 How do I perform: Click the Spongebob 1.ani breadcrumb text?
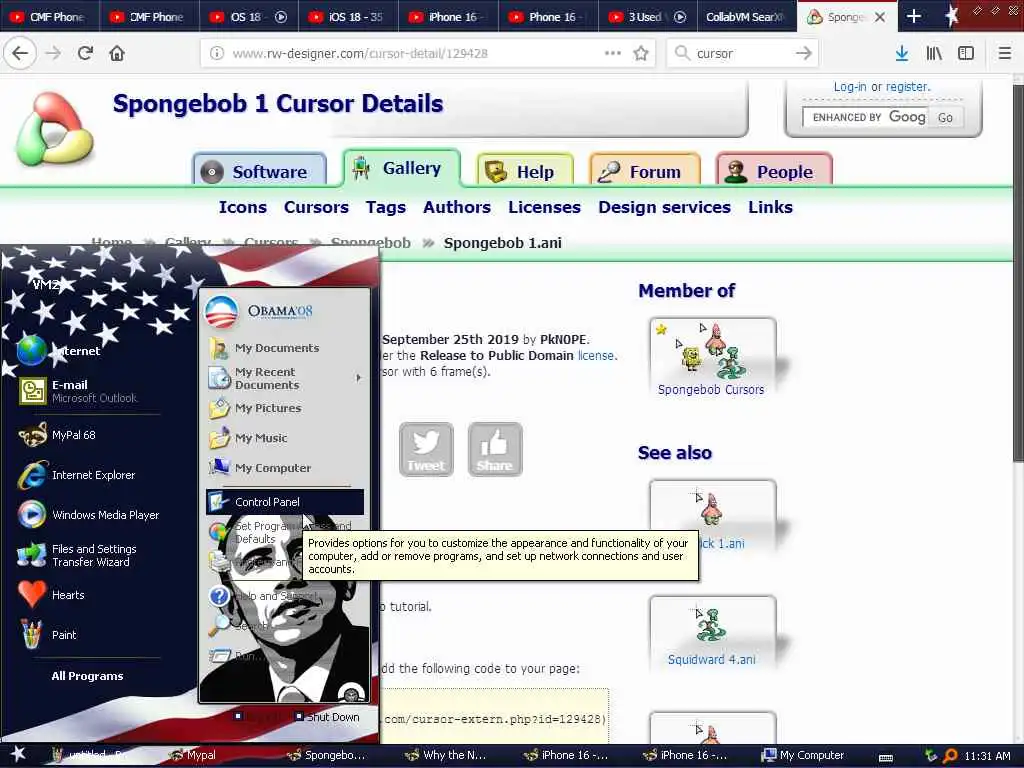(502, 243)
